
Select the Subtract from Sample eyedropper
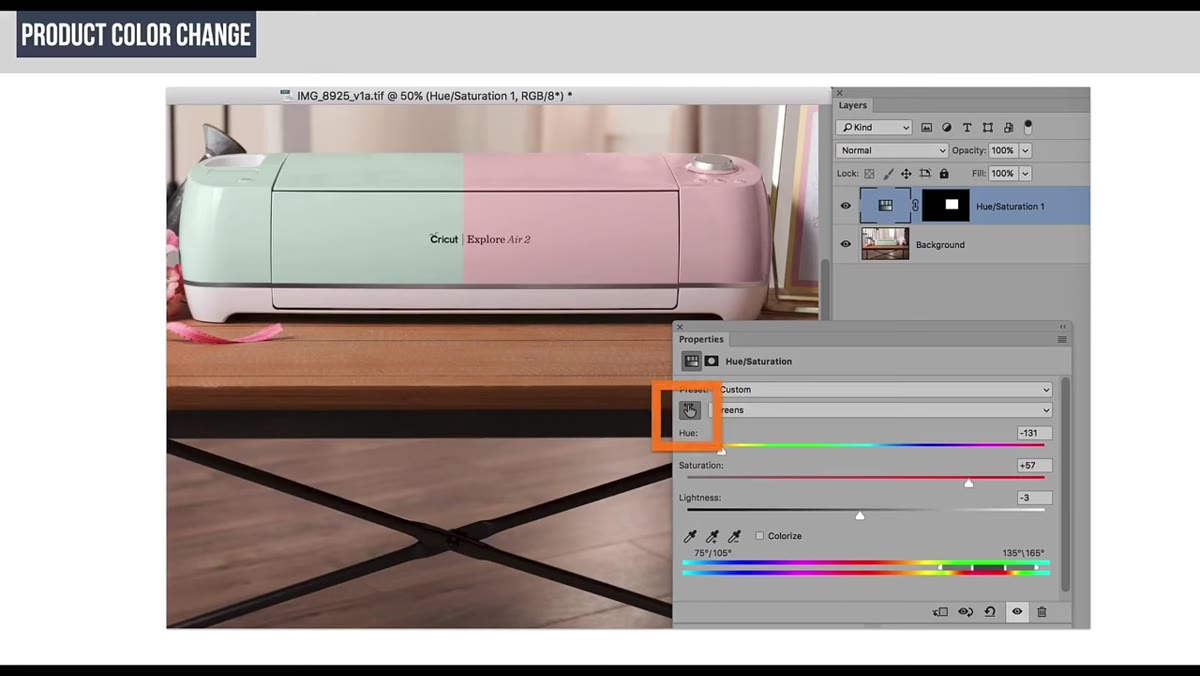click(x=734, y=537)
